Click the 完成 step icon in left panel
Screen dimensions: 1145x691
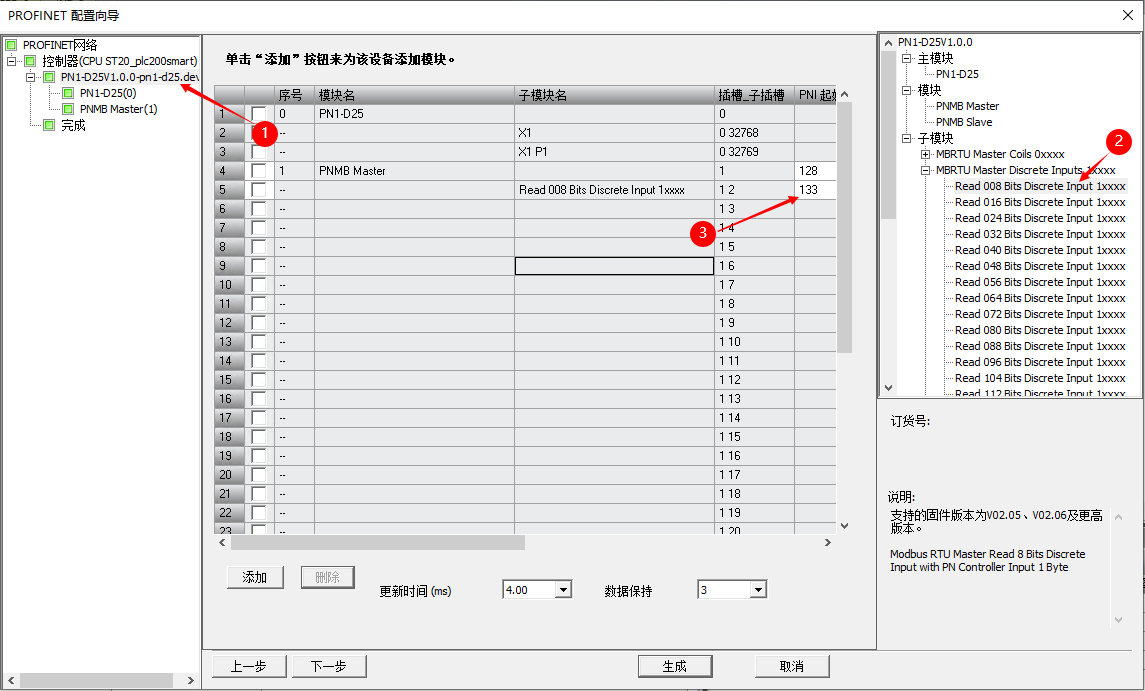[49, 124]
